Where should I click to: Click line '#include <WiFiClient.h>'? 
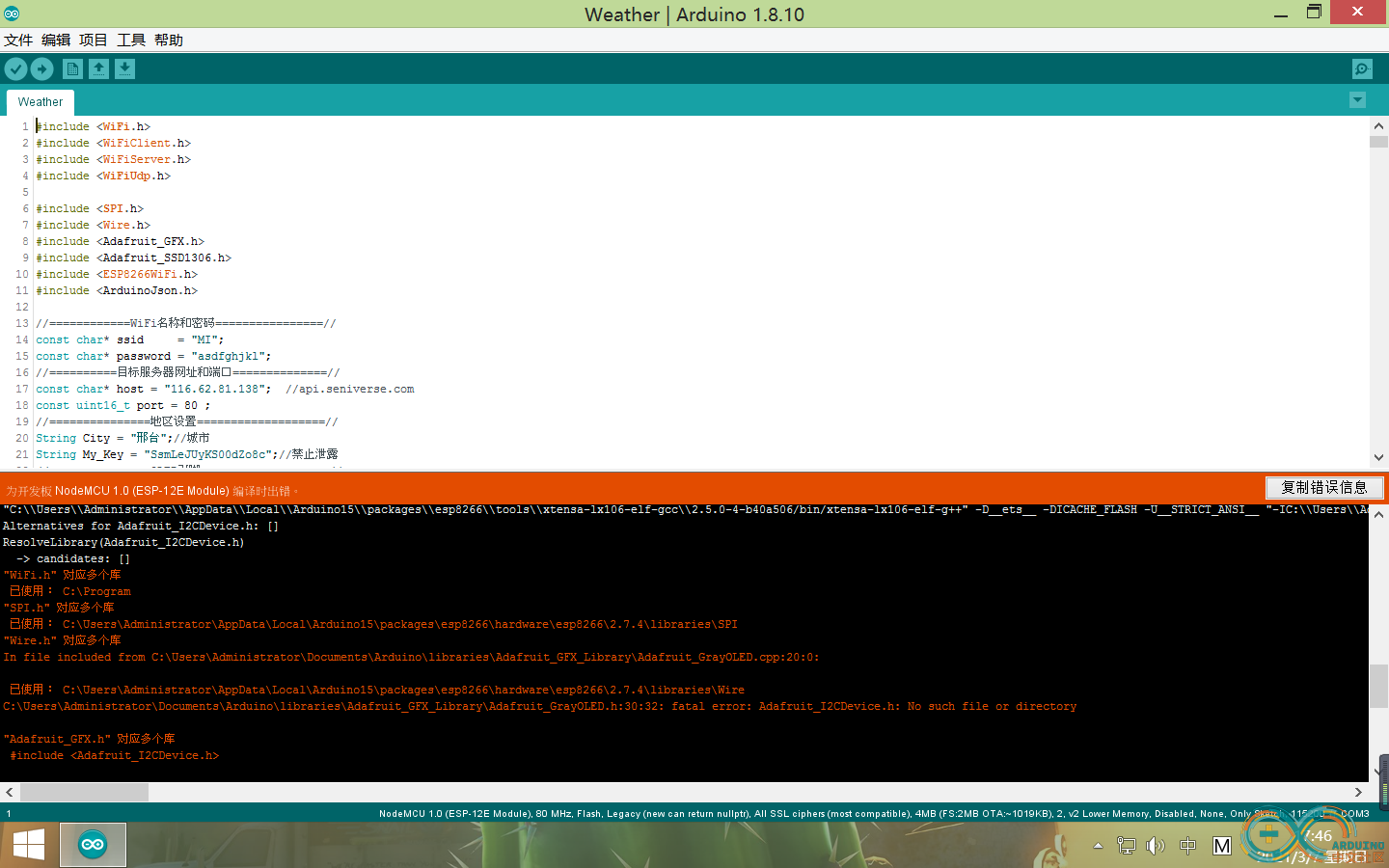114,143
